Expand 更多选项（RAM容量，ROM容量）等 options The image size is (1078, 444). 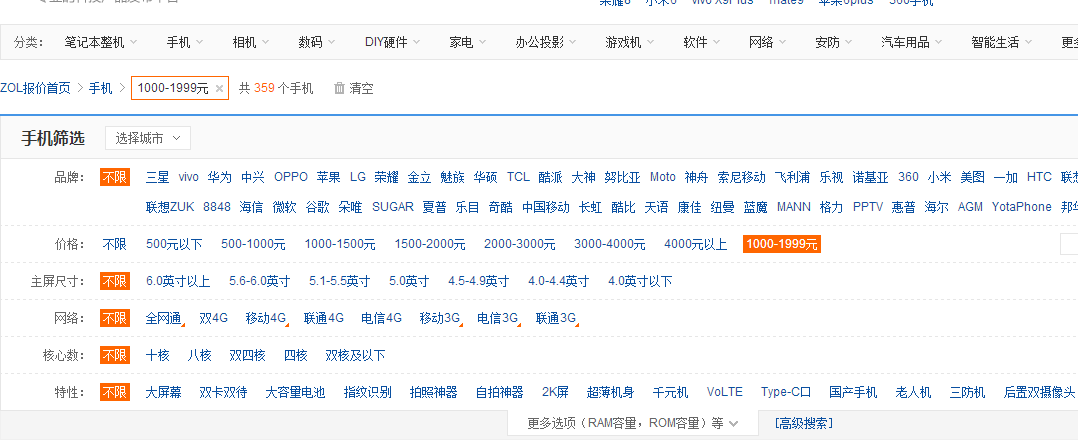(632, 423)
